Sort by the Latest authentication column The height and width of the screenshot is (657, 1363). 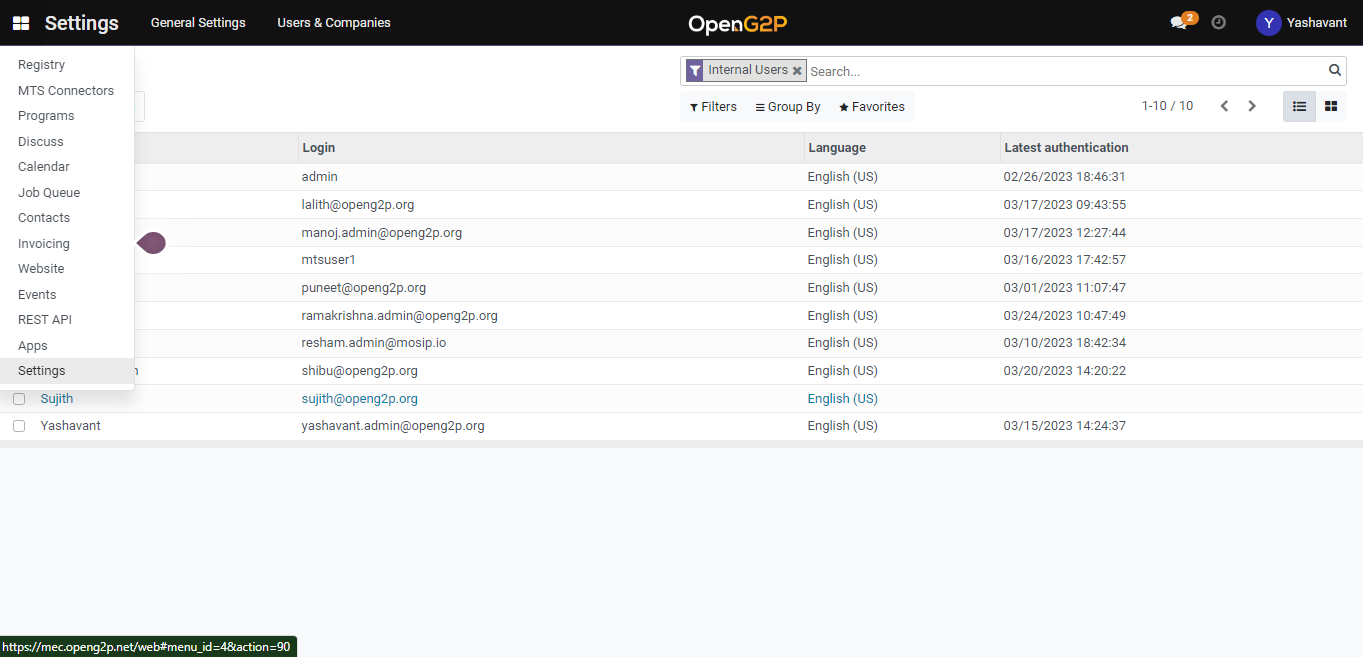point(1066,148)
